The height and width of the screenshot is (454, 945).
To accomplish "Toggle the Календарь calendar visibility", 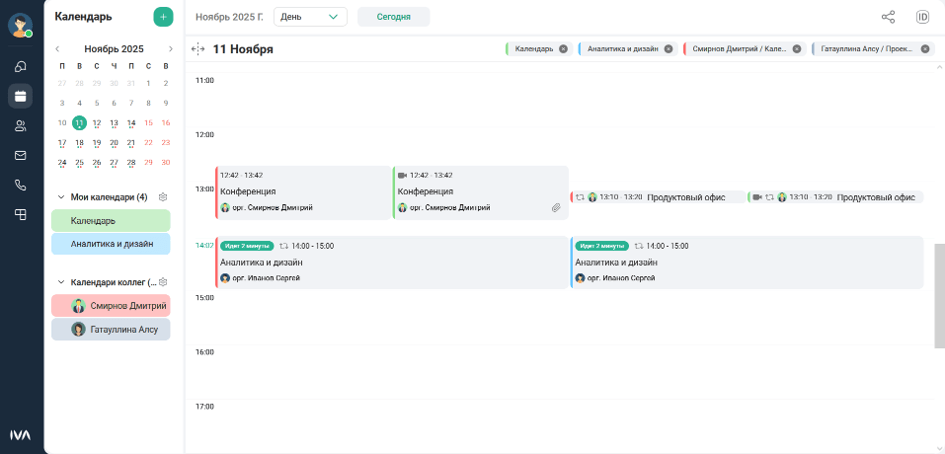I will click(x=111, y=220).
